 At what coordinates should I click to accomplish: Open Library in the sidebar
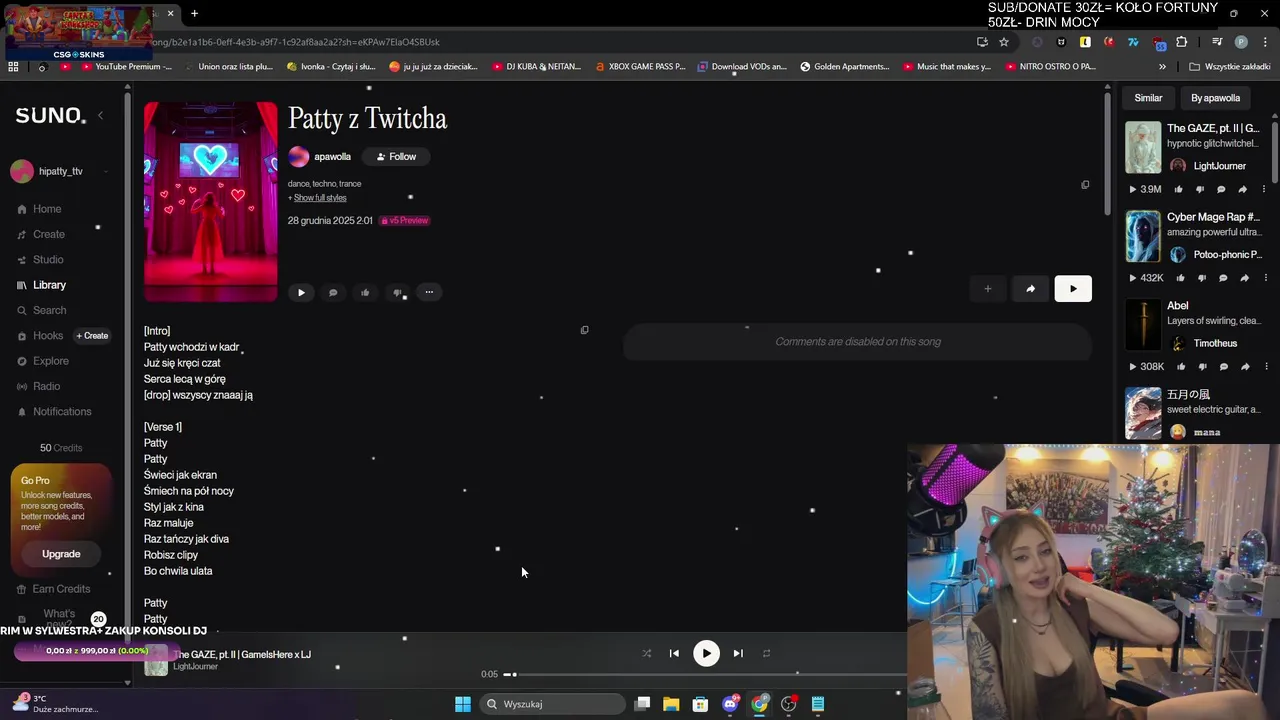coord(49,285)
